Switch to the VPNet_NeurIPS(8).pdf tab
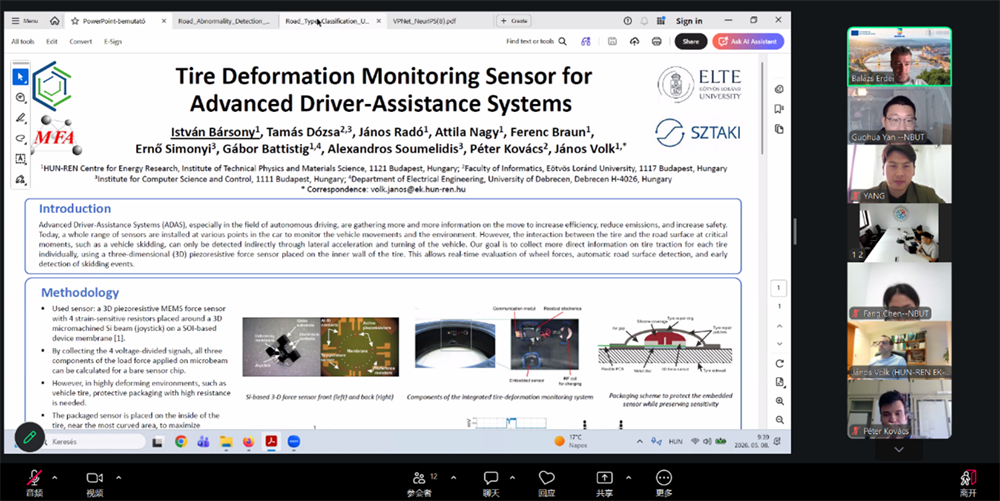1000x501 pixels. click(x=425, y=21)
